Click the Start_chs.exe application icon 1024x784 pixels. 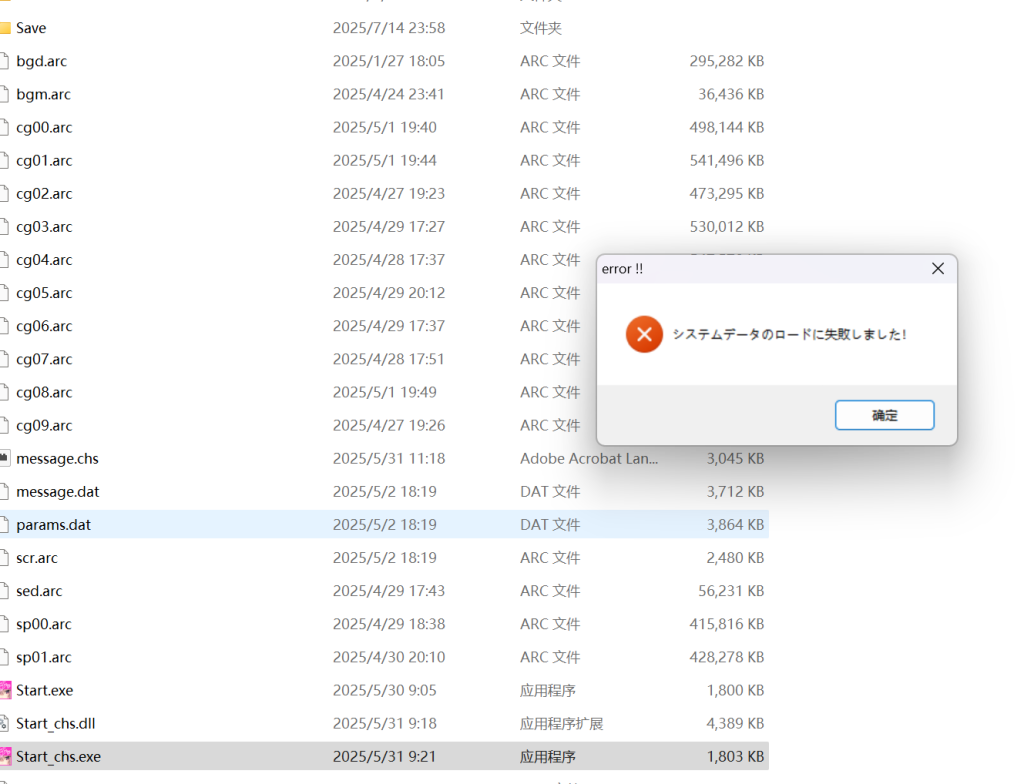point(5,757)
